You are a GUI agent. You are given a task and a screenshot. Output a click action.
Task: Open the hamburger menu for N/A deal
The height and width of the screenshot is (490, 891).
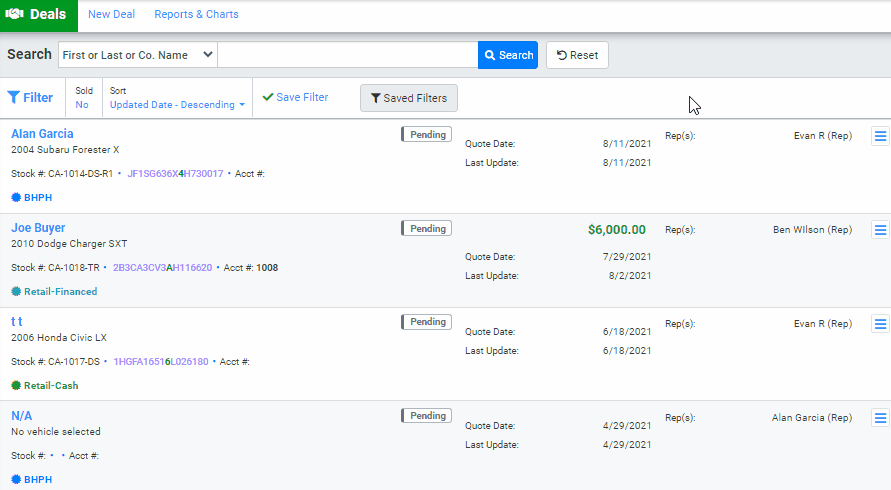point(880,418)
